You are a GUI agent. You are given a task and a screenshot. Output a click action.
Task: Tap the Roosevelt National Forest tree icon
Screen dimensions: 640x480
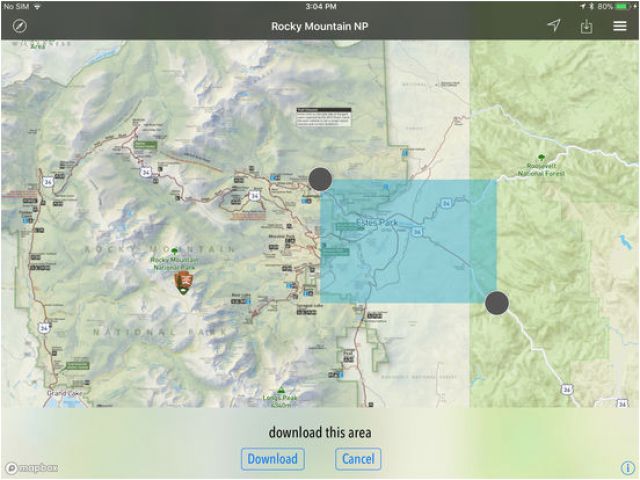click(x=541, y=158)
